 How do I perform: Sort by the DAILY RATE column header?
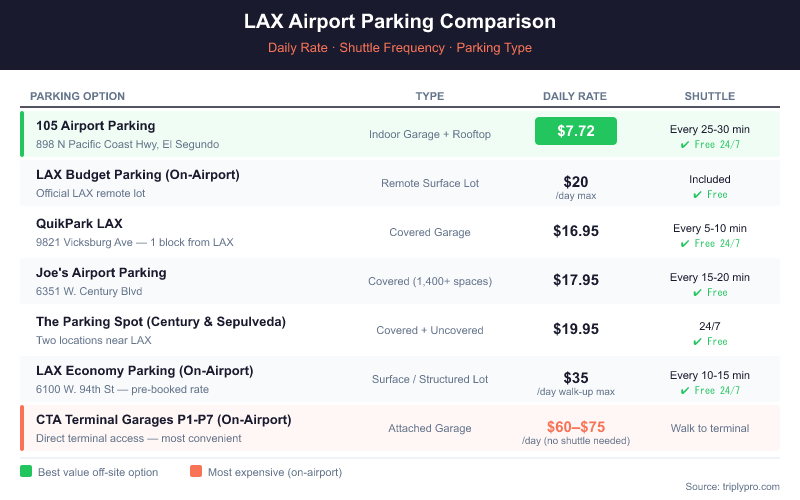click(575, 96)
